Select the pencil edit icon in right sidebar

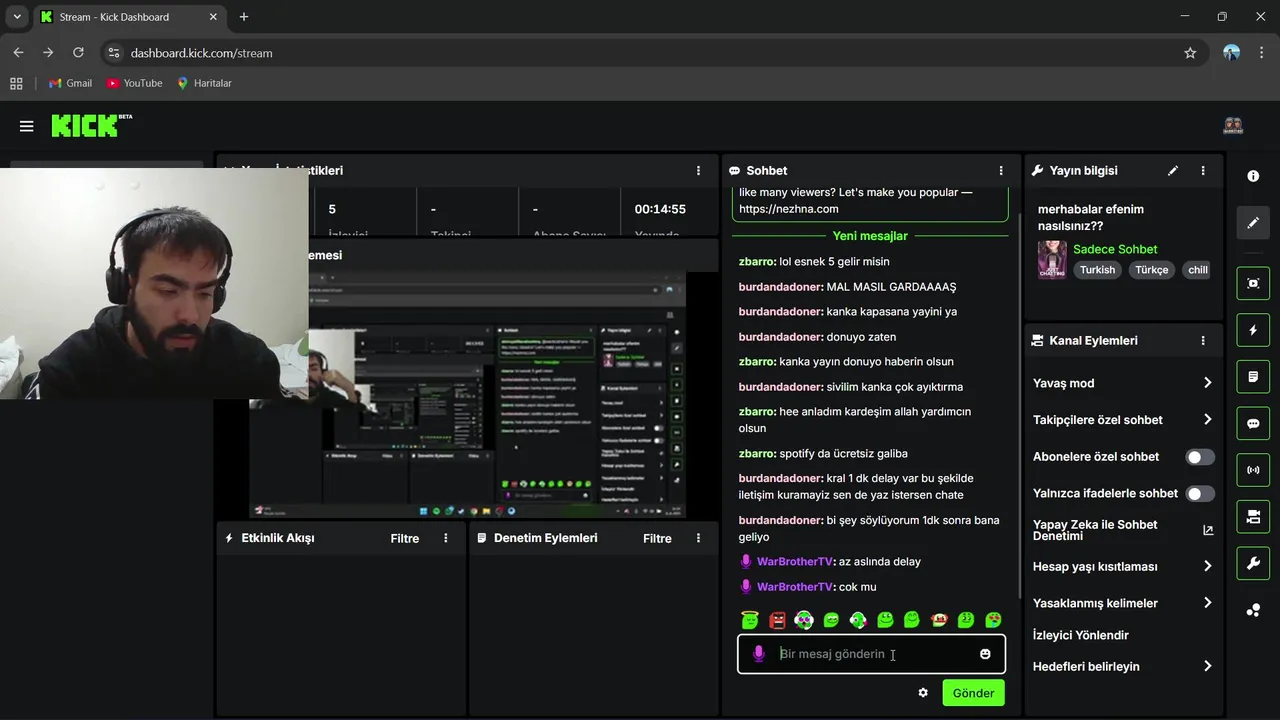click(x=1253, y=223)
